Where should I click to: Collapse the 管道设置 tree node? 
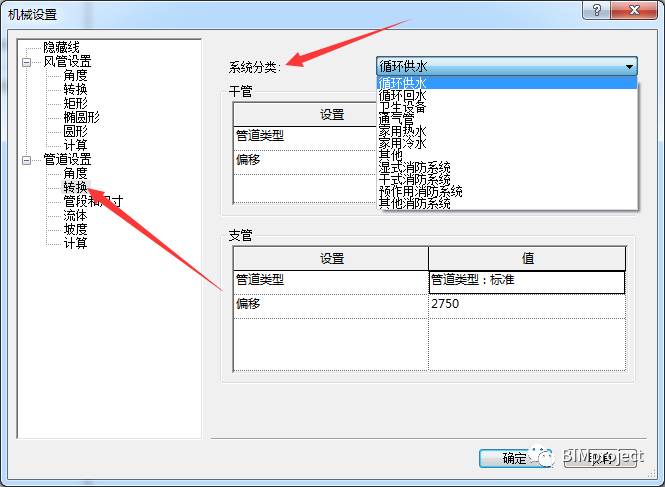click(26, 160)
